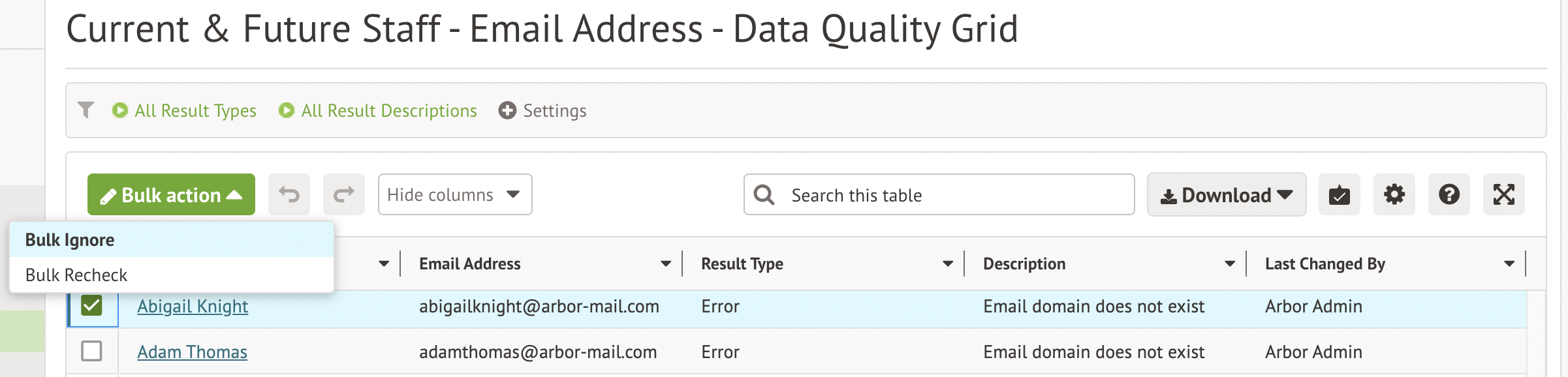Expand table to fullscreen icon
Viewport: 1568px width, 377px height.
1503,194
